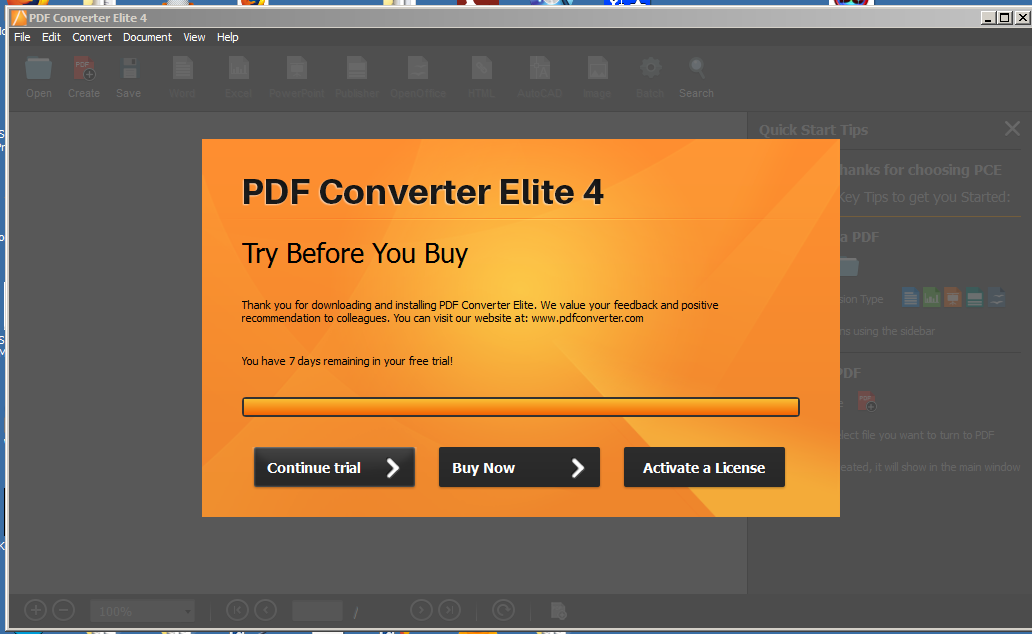Select the HTML conversion toolbar icon
Image resolution: width=1032 pixels, height=634 pixels.
pos(481,68)
